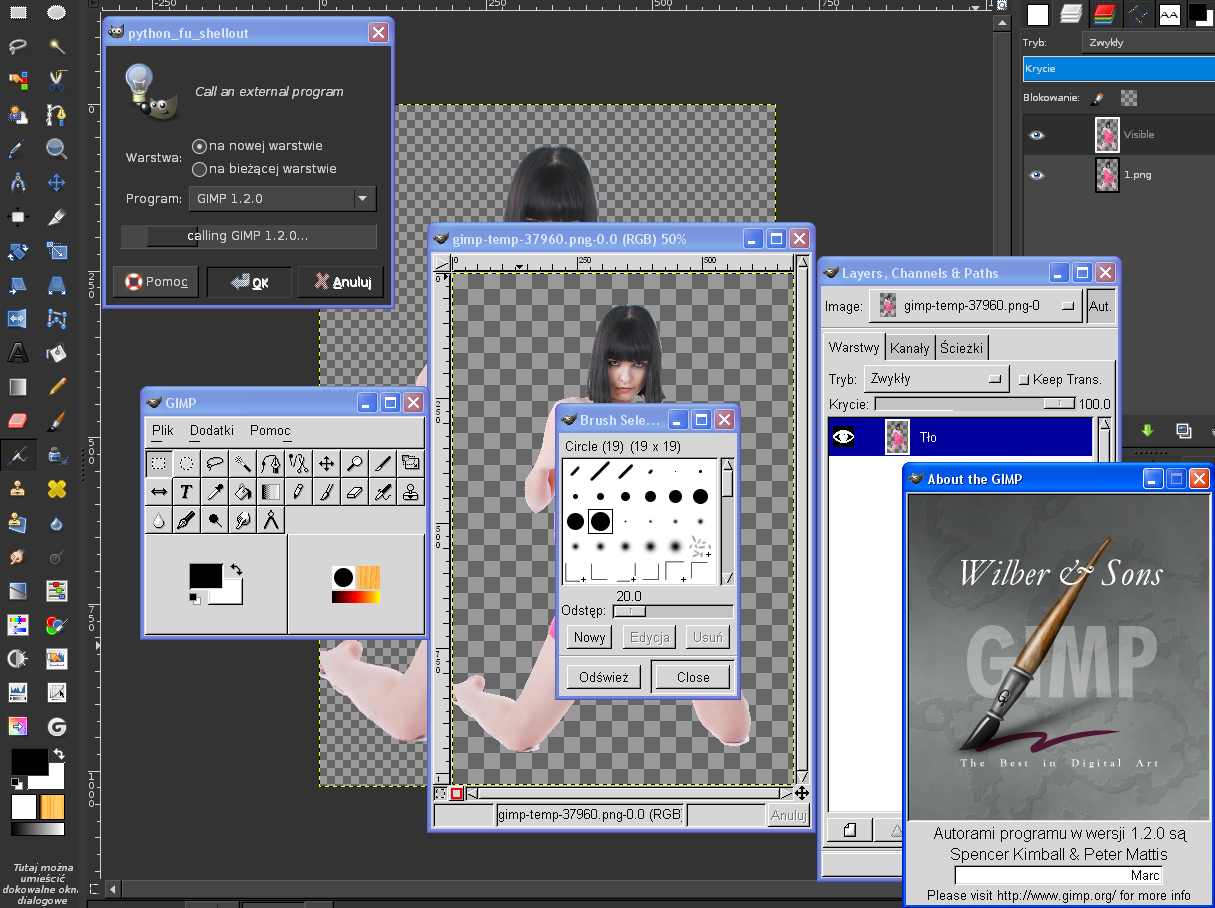The image size is (1215, 908).
Task: Choose the Zoom magnifier in main left toolbox
Action: (57, 149)
